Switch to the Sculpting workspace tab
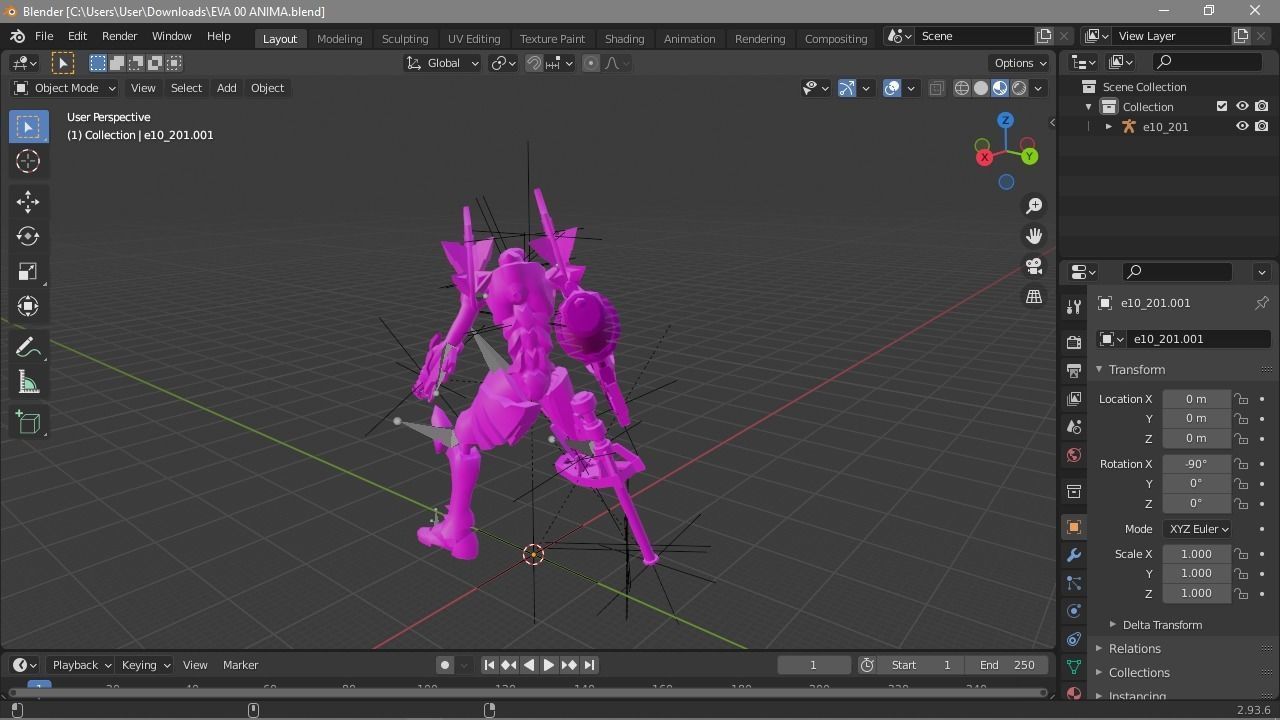This screenshot has width=1280, height=720. point(405,38)
